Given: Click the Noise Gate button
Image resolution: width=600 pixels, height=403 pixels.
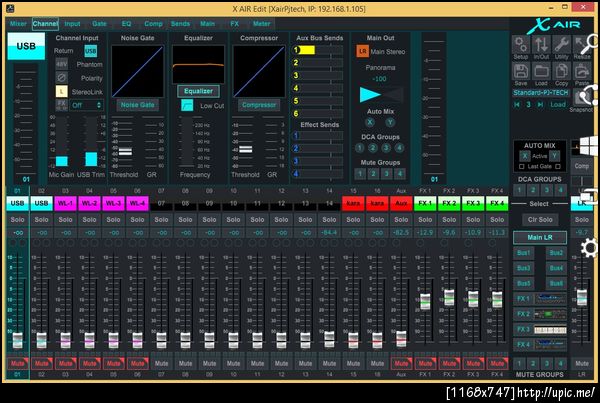Looking at the screenshot, I should (137, 105).
